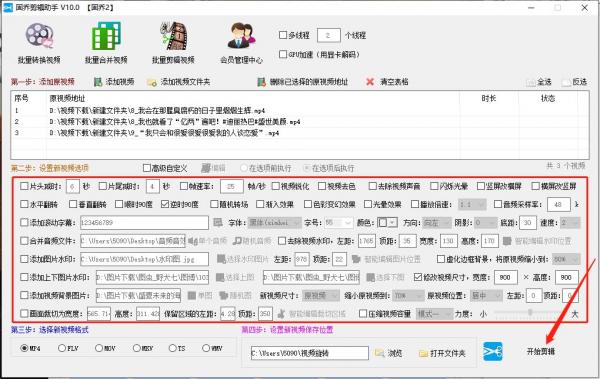Enable 多线程 checkbox
This screenshot has width=600, height=379.
(283, 35)
